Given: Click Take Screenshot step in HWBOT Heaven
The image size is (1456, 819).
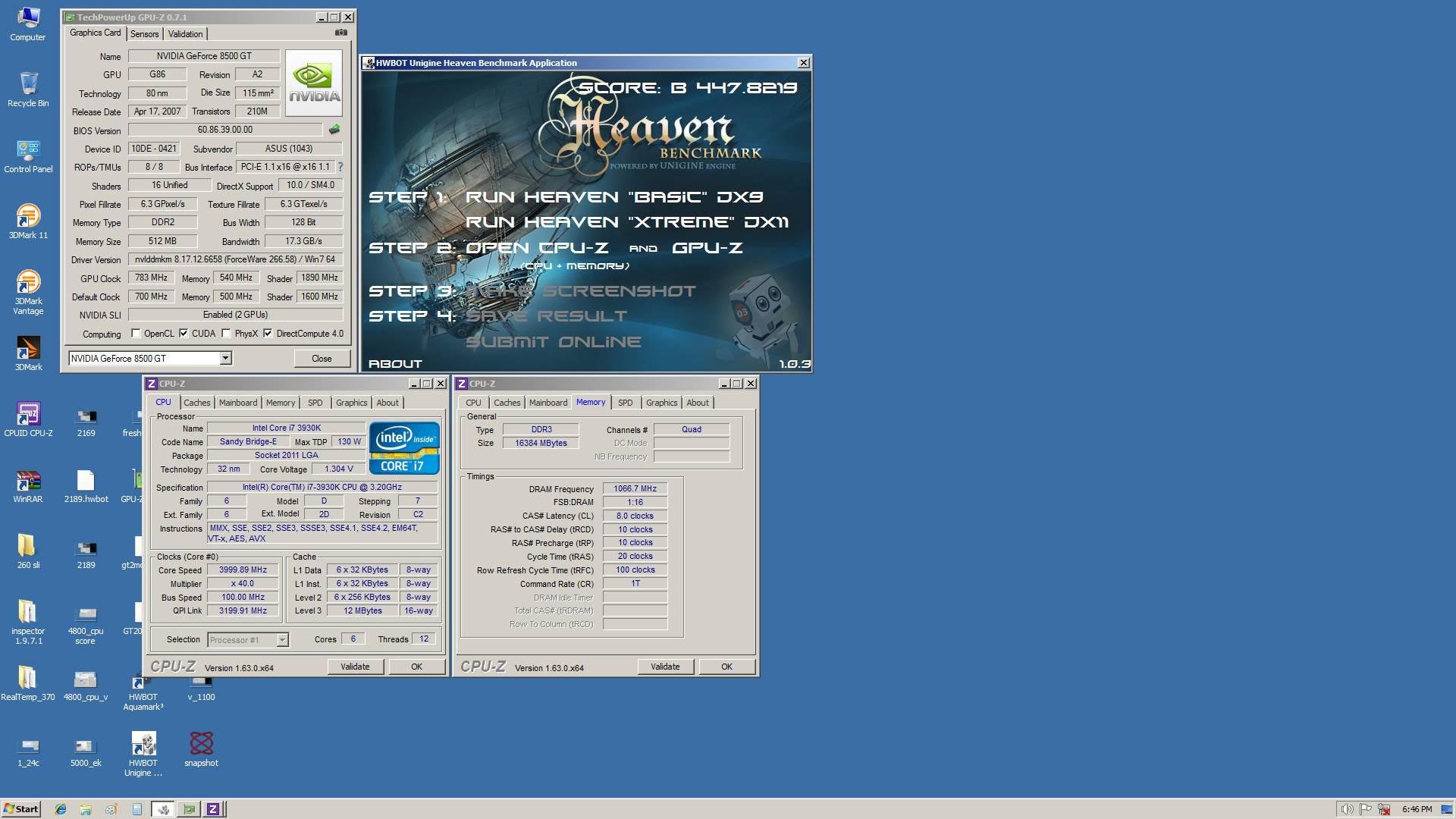Looking at the screenshot, I should 580,291.
